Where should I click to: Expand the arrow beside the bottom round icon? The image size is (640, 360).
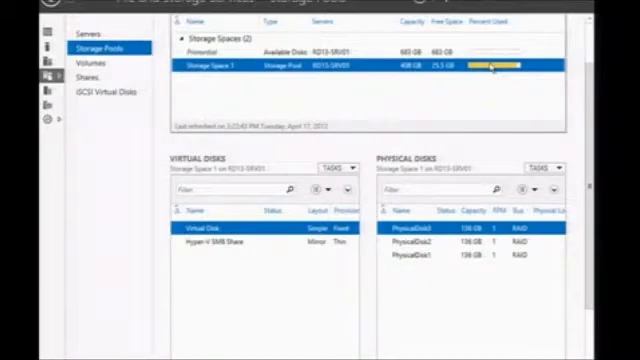tap(59, 119)
